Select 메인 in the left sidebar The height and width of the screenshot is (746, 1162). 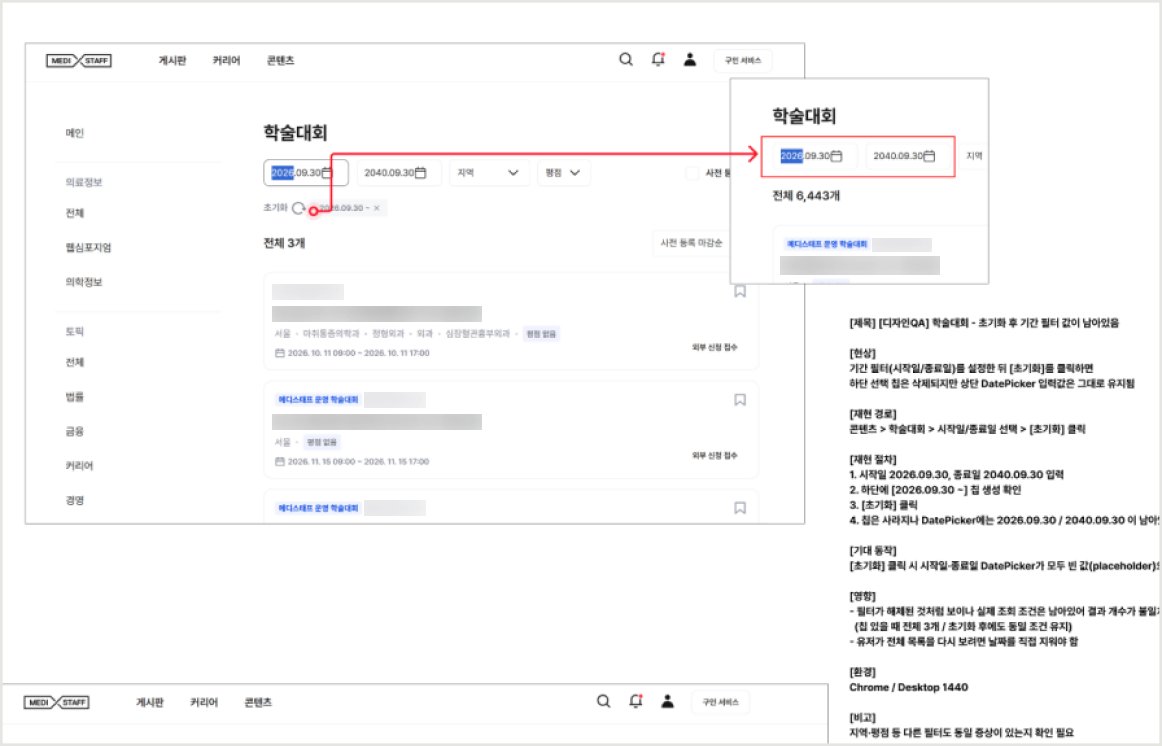(x=75, y=133)
